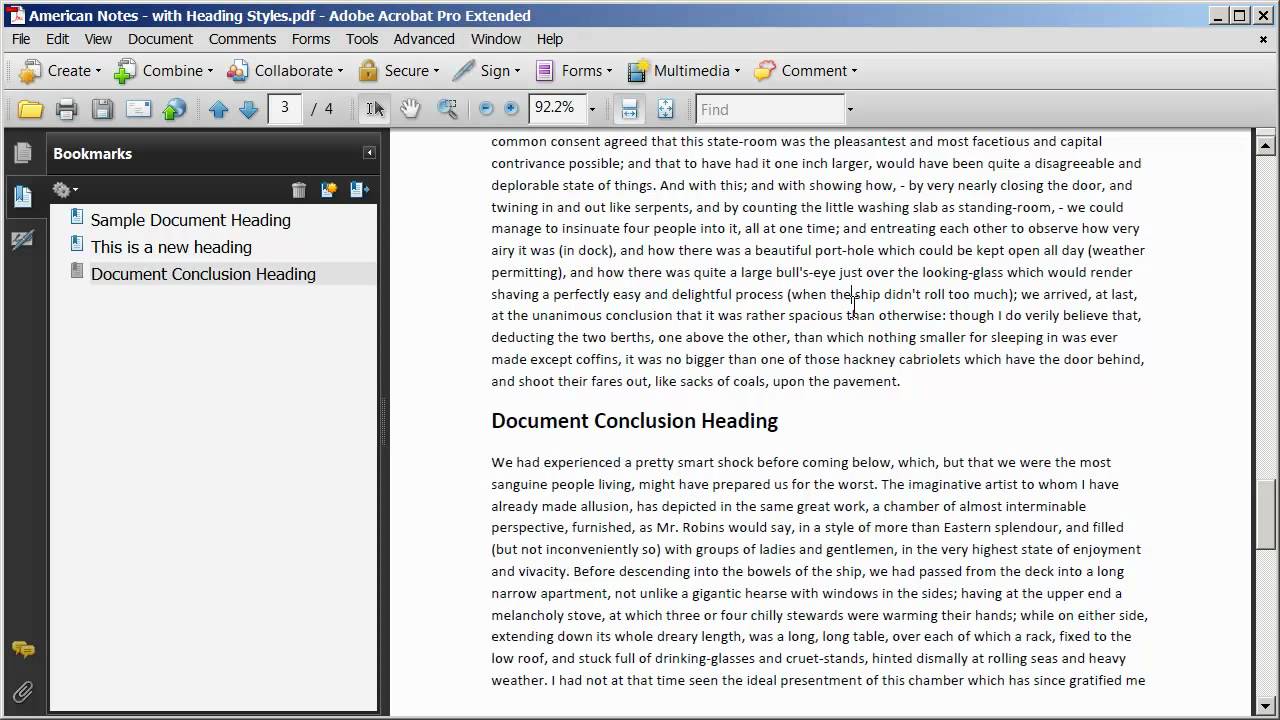Go to next page arrow
Viewport: 1280px width, 720px height.
[x=248, y=109]
